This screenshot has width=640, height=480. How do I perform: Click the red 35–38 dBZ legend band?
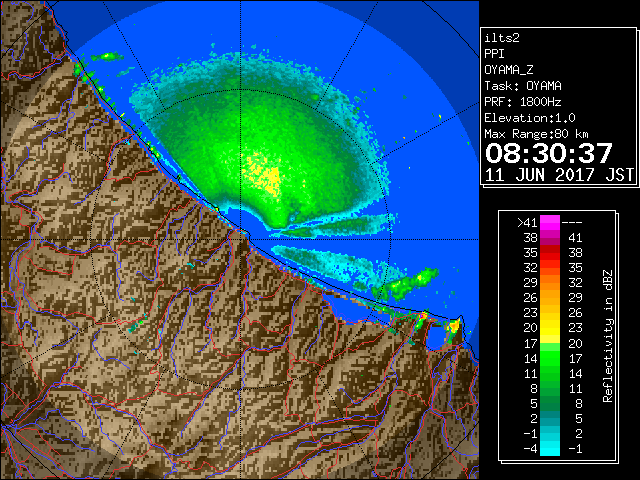pos(550,253)
